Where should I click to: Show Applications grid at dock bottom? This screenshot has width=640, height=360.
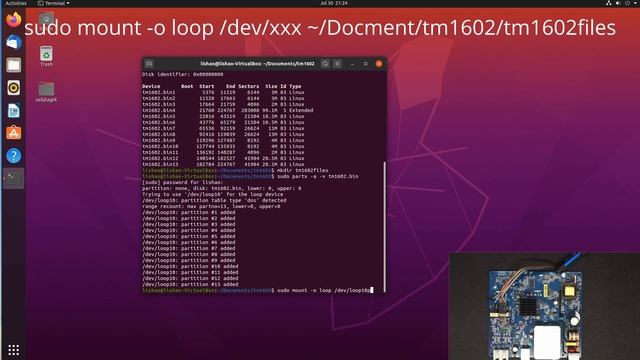pyautogui.click(x=13, y=350)
